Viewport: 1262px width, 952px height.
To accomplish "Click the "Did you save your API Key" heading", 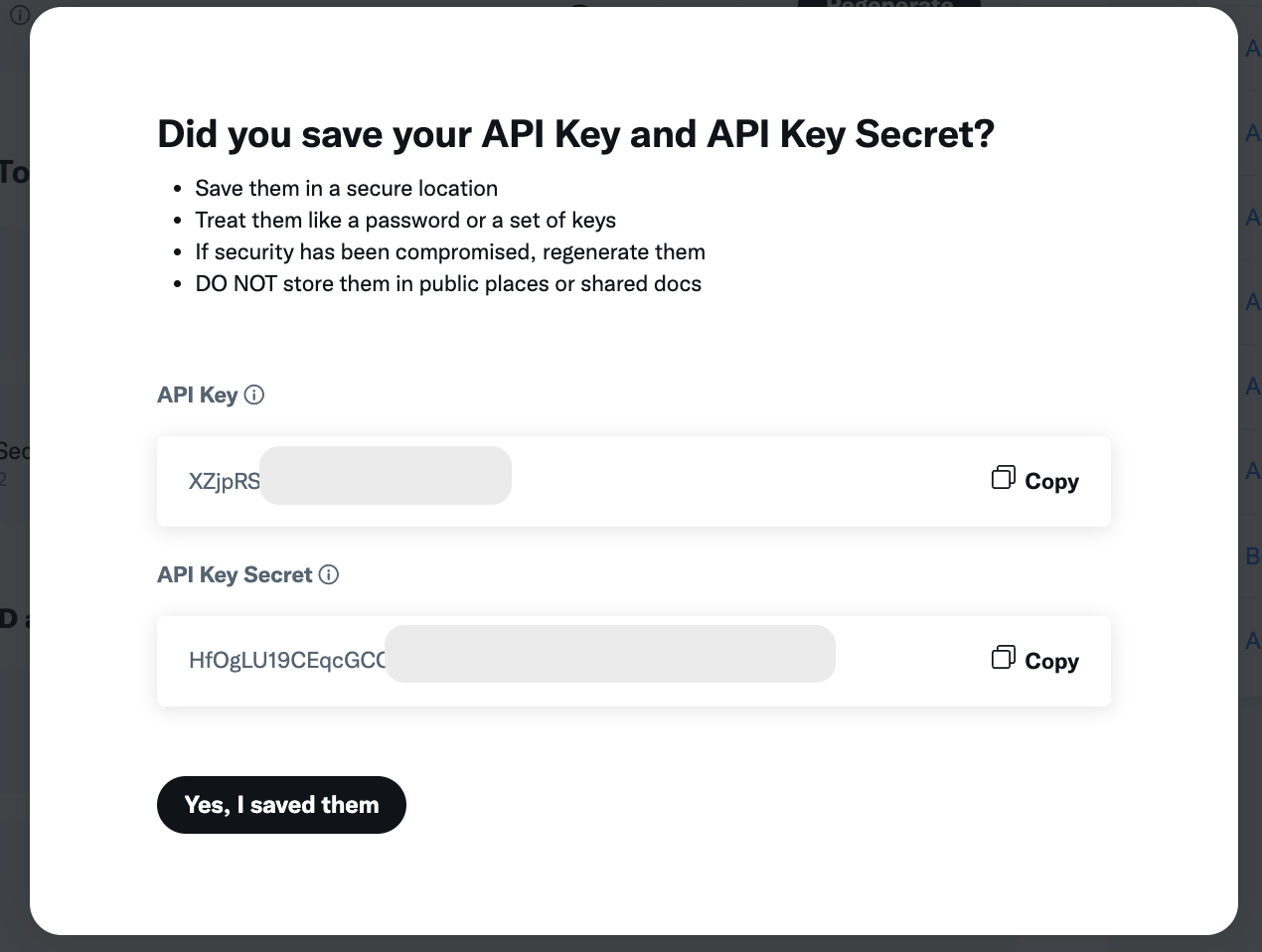I will pyautogui.click(x=575, y=134).
